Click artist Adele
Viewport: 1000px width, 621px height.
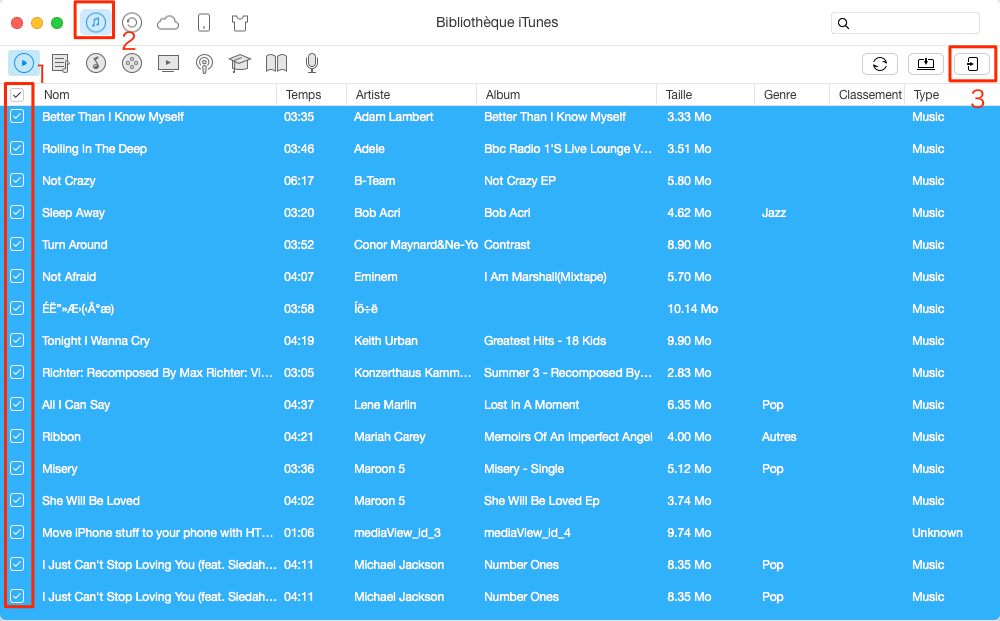click(369, 149)
